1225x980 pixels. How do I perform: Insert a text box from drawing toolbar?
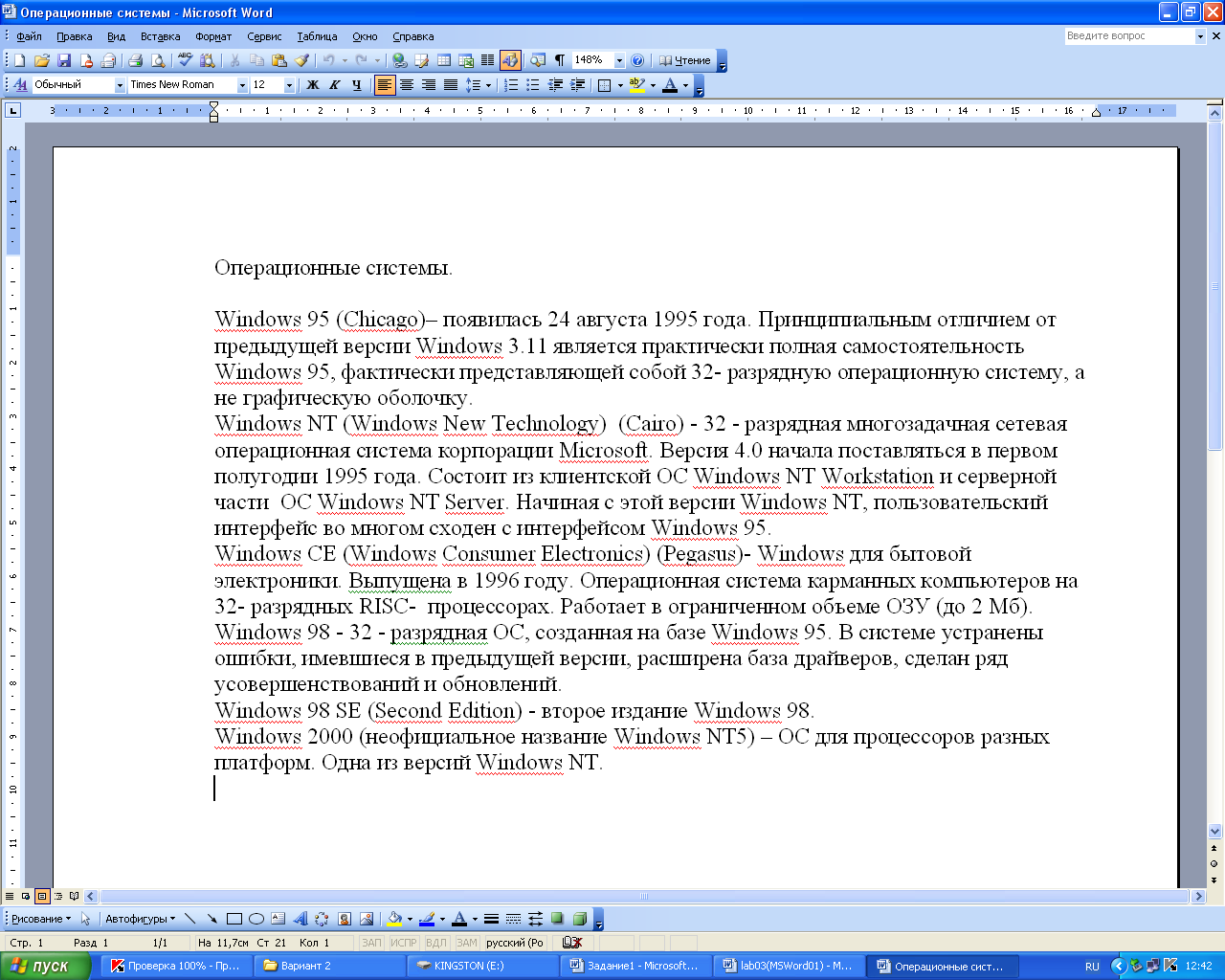click(278, 919)
